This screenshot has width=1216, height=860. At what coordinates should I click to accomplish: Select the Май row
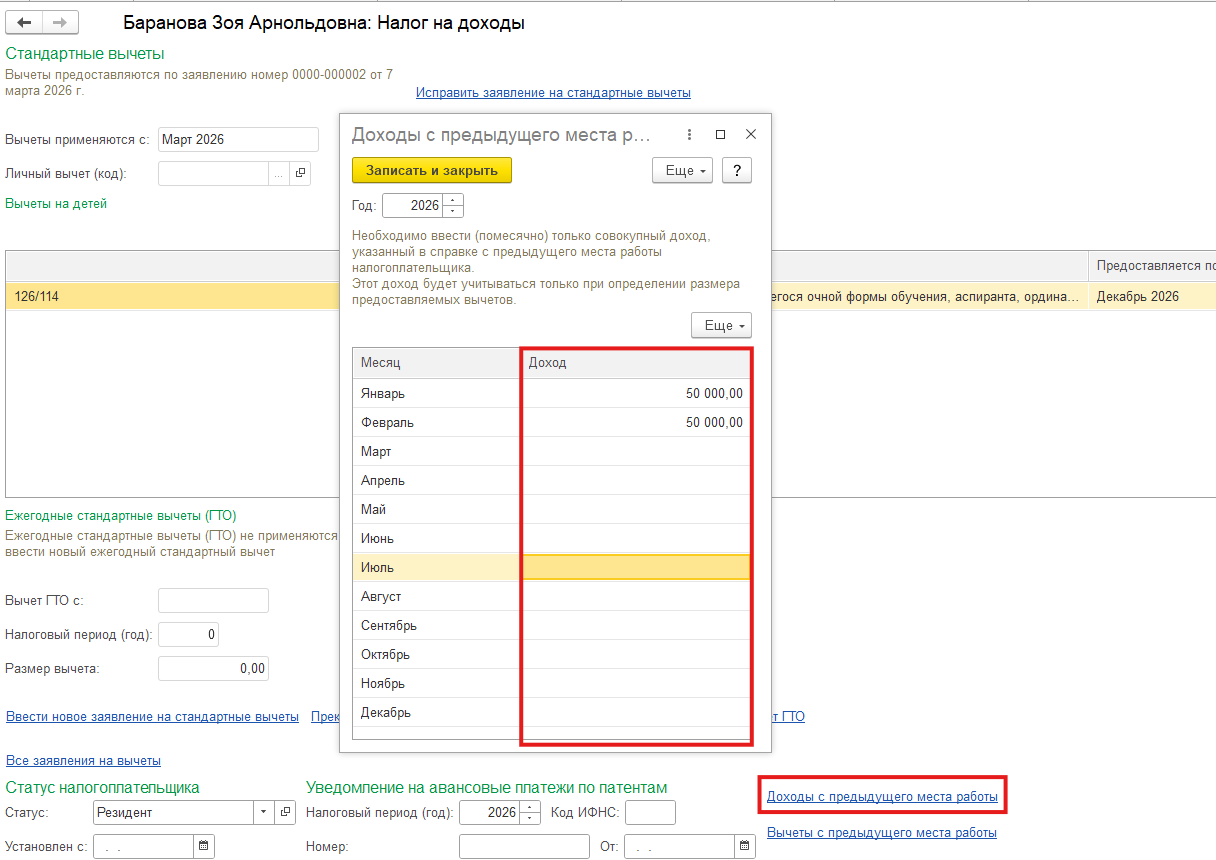tap(552, 509)
